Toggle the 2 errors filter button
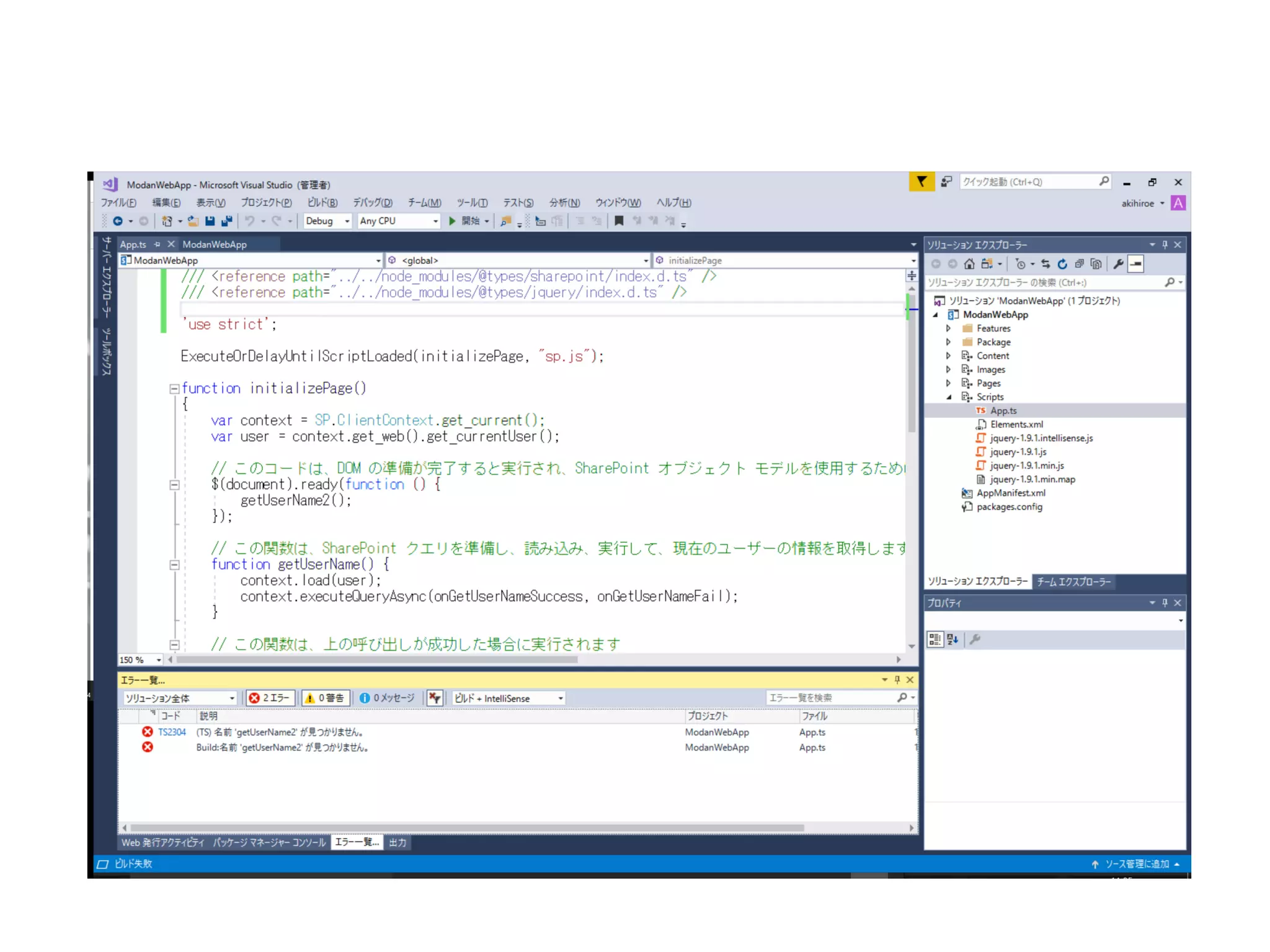The height and width of the screenshot is (952, 1270). tap(270, 699)
